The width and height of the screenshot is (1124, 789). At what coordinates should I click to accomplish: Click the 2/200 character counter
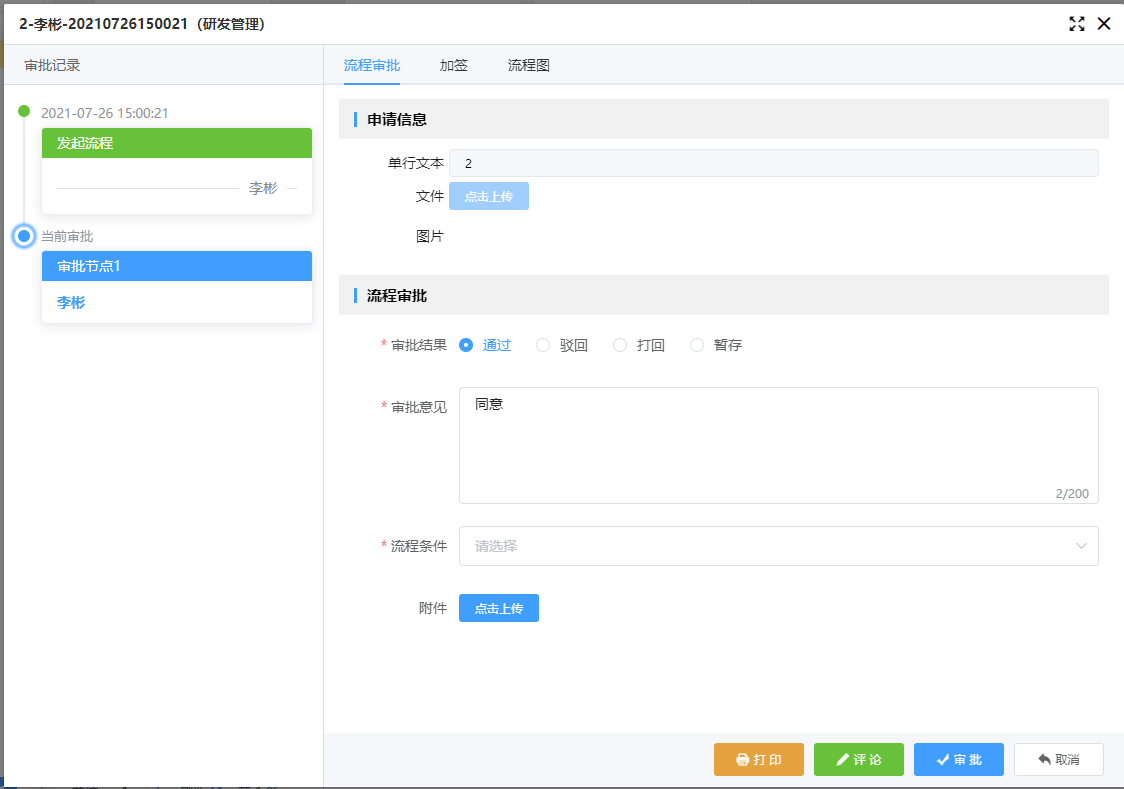pyautogui.click(x=1072, y=494)
